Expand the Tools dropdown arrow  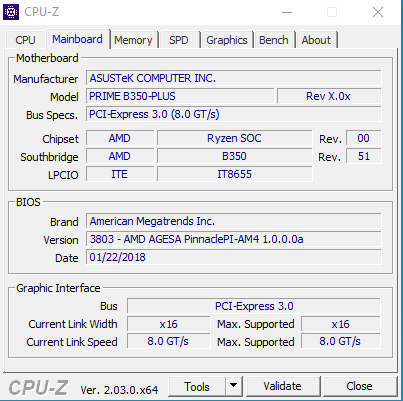[234, 387]
